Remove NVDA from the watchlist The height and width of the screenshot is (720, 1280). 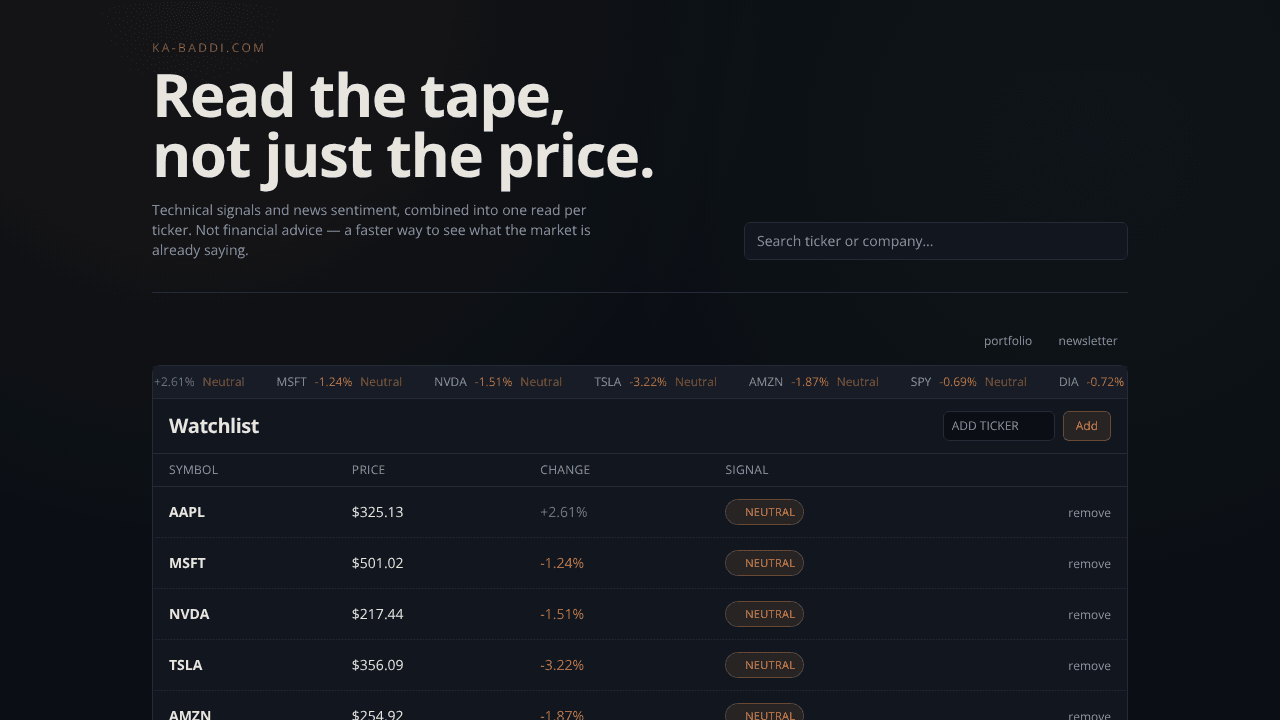(1089, 615)
